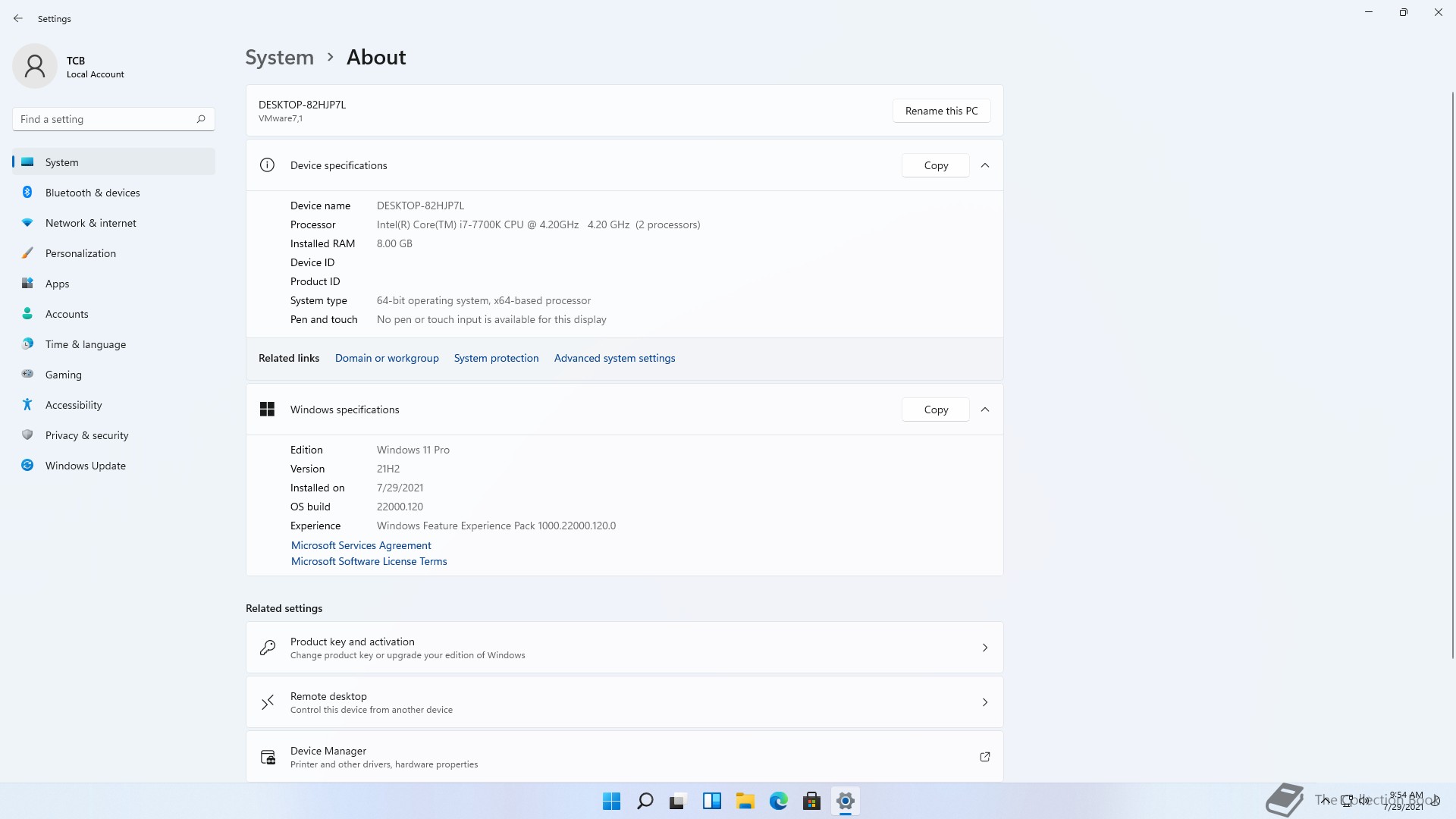Open Microsoft Store from taskbar
This screenshot has width=1456, height=819.
coord(811,801)
